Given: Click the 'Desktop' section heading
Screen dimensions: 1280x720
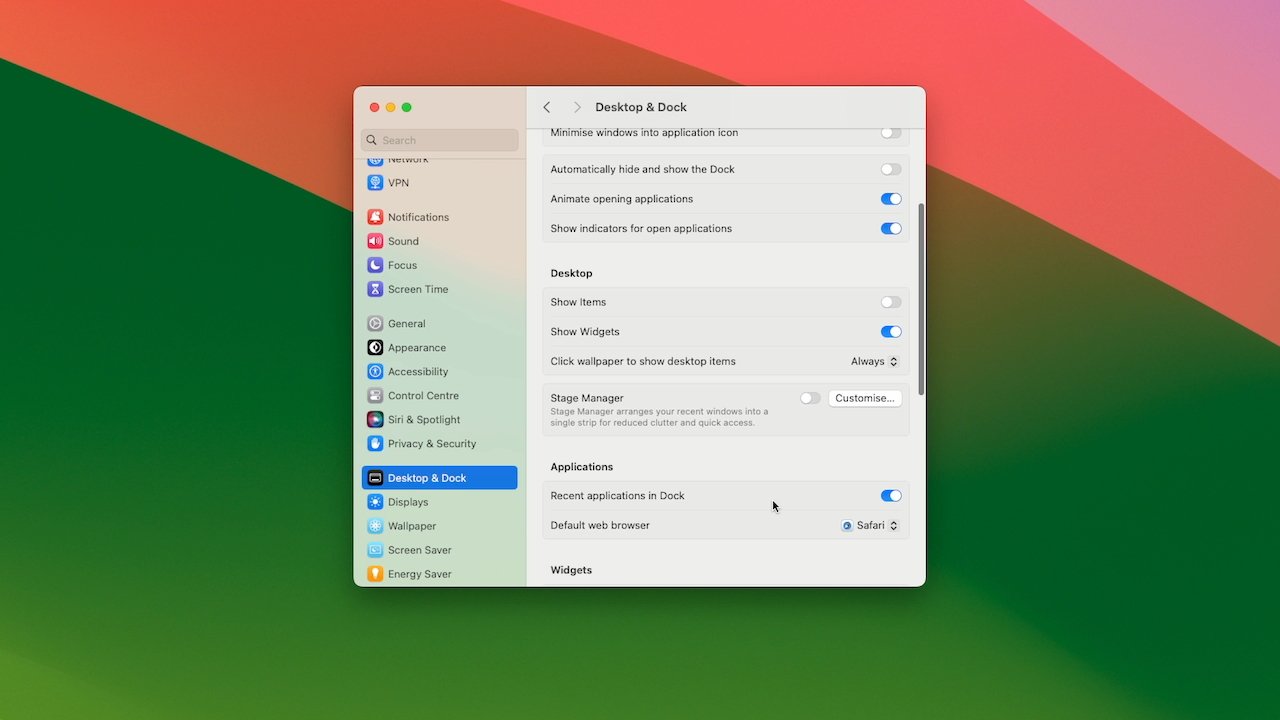Looking at the screenshot, I should click(571, 273).
